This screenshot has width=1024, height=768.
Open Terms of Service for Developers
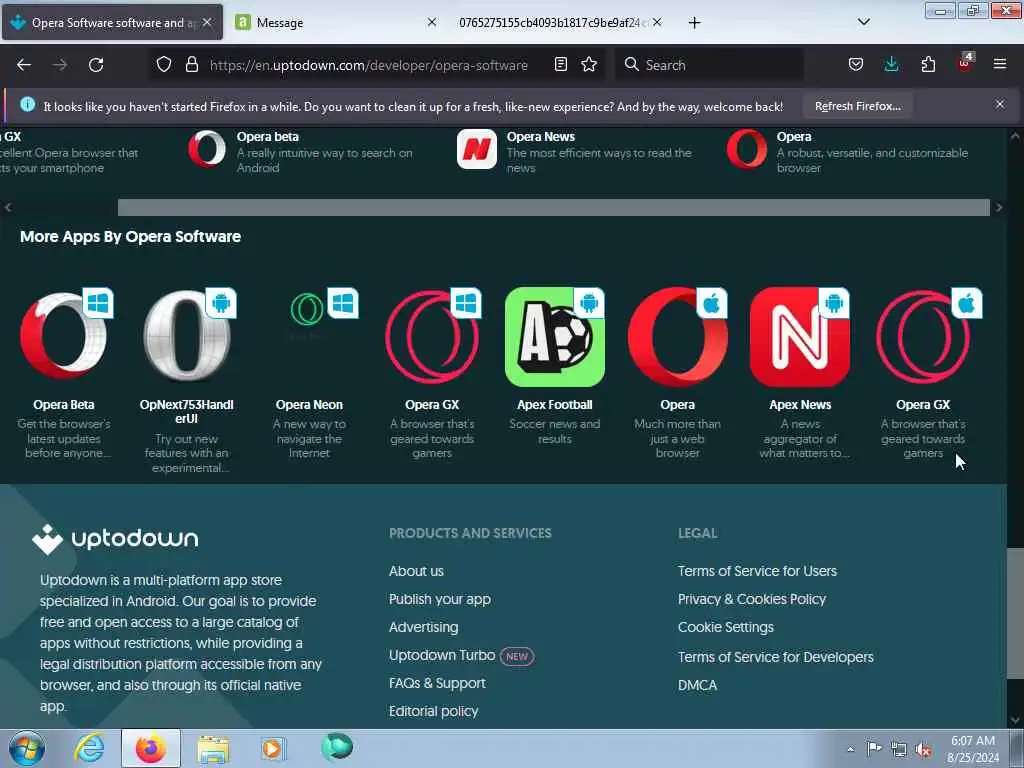(775, 657)
